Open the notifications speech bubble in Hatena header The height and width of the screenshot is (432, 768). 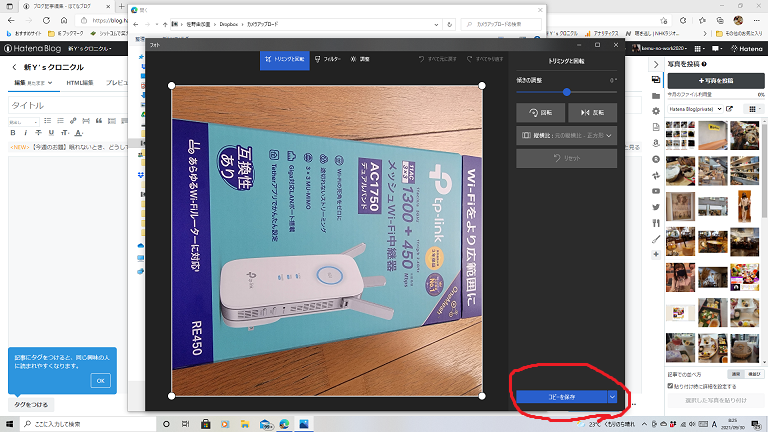[x=717, y=48]
